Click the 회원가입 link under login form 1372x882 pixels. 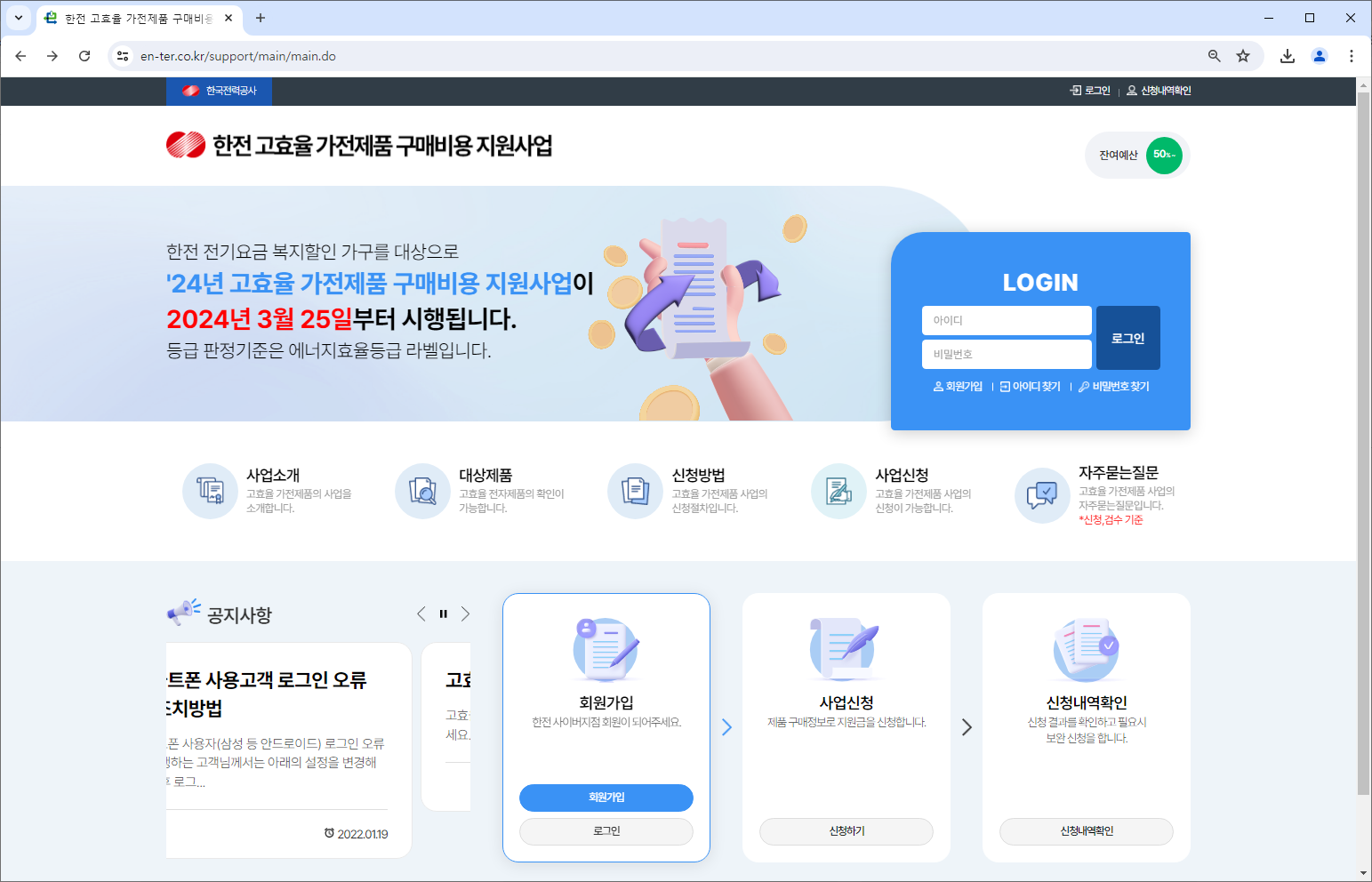tap(958, 387)
